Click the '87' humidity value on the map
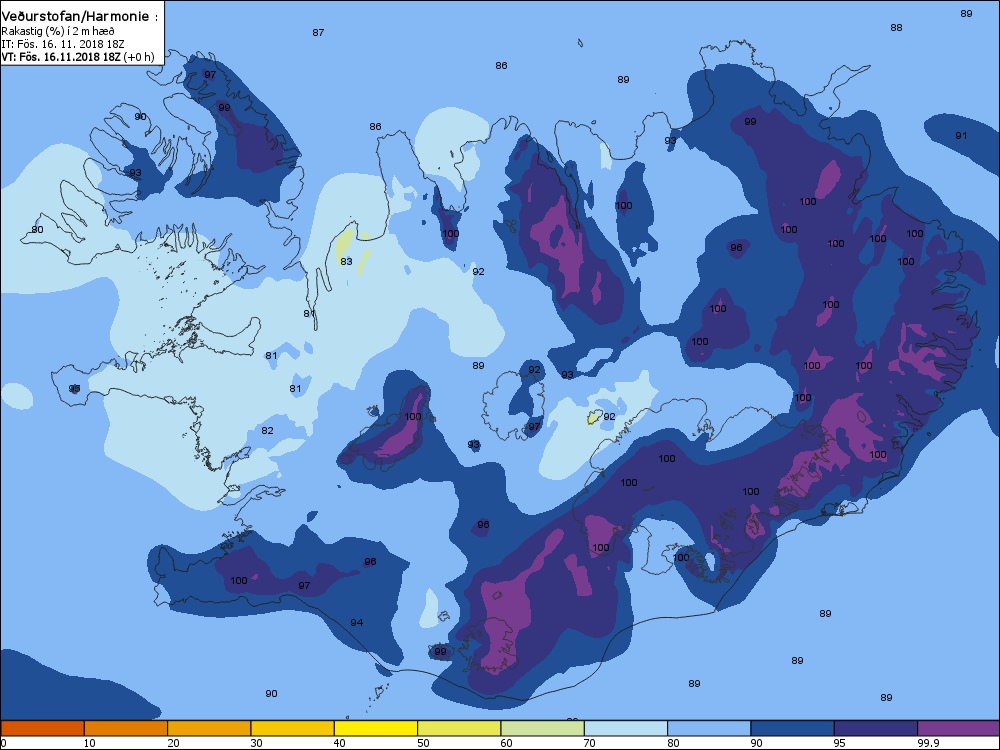Viewport: 1000px width, 750px height. click(318, 33)
